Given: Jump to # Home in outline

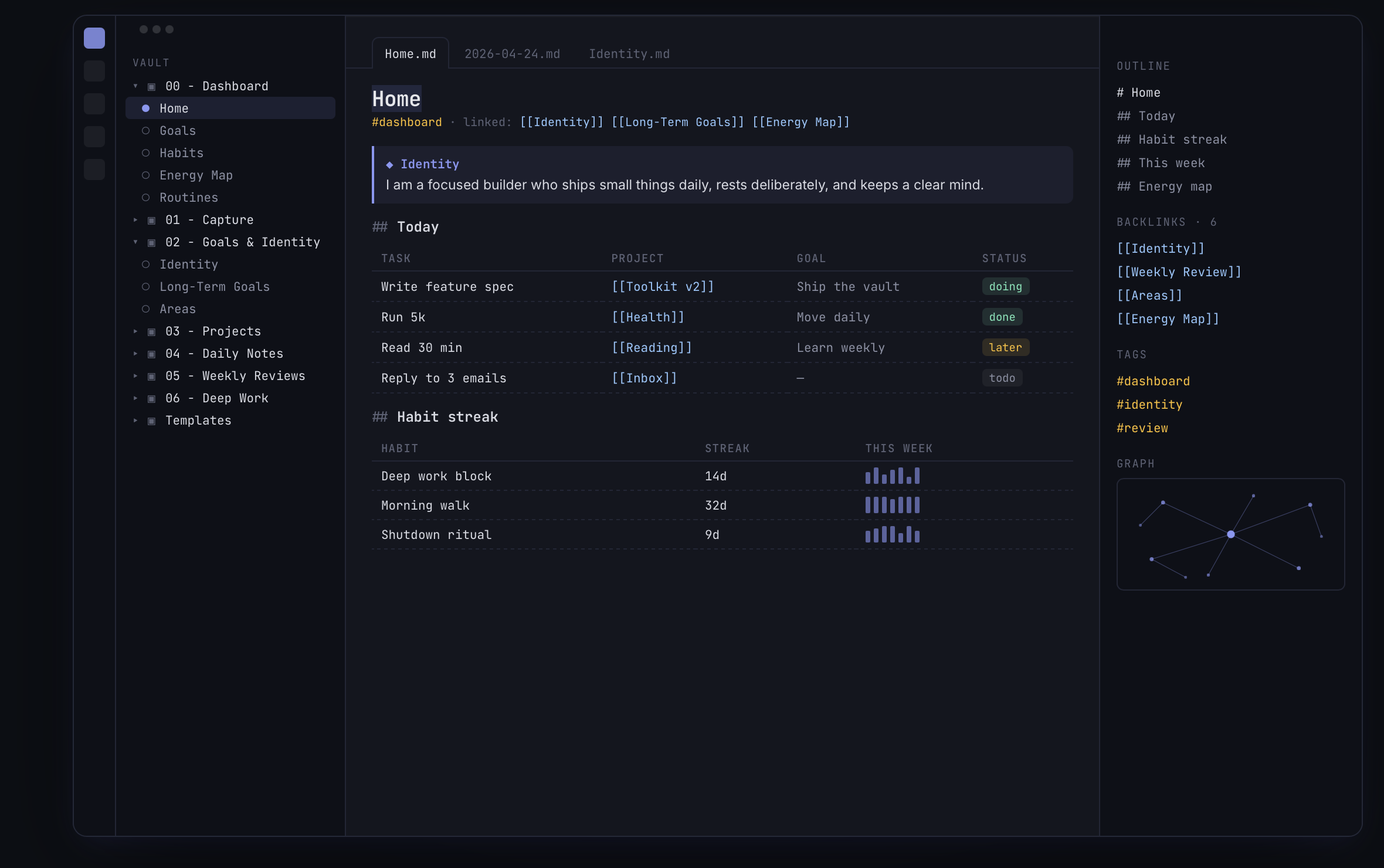Looking at the screenshot, I should 1138,93.
